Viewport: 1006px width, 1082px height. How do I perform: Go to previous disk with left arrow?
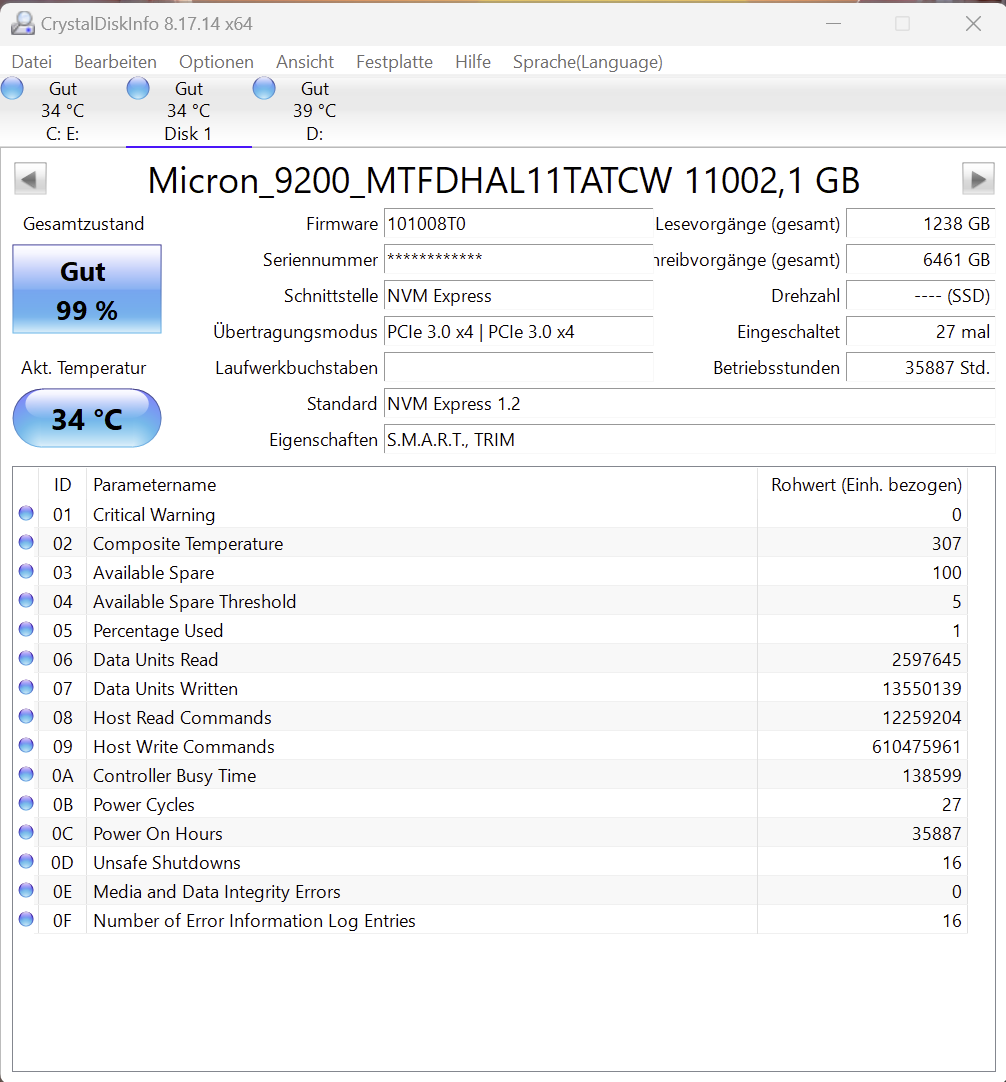pos(30,179)
